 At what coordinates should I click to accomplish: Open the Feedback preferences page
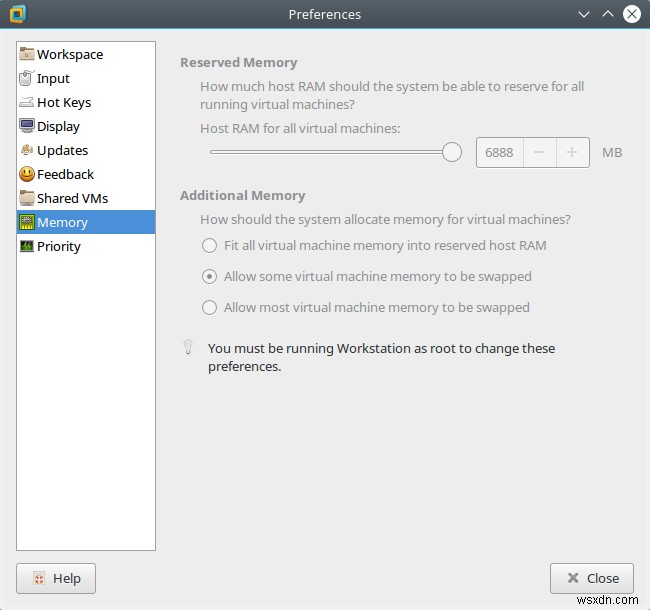click(x=86, y=174)
